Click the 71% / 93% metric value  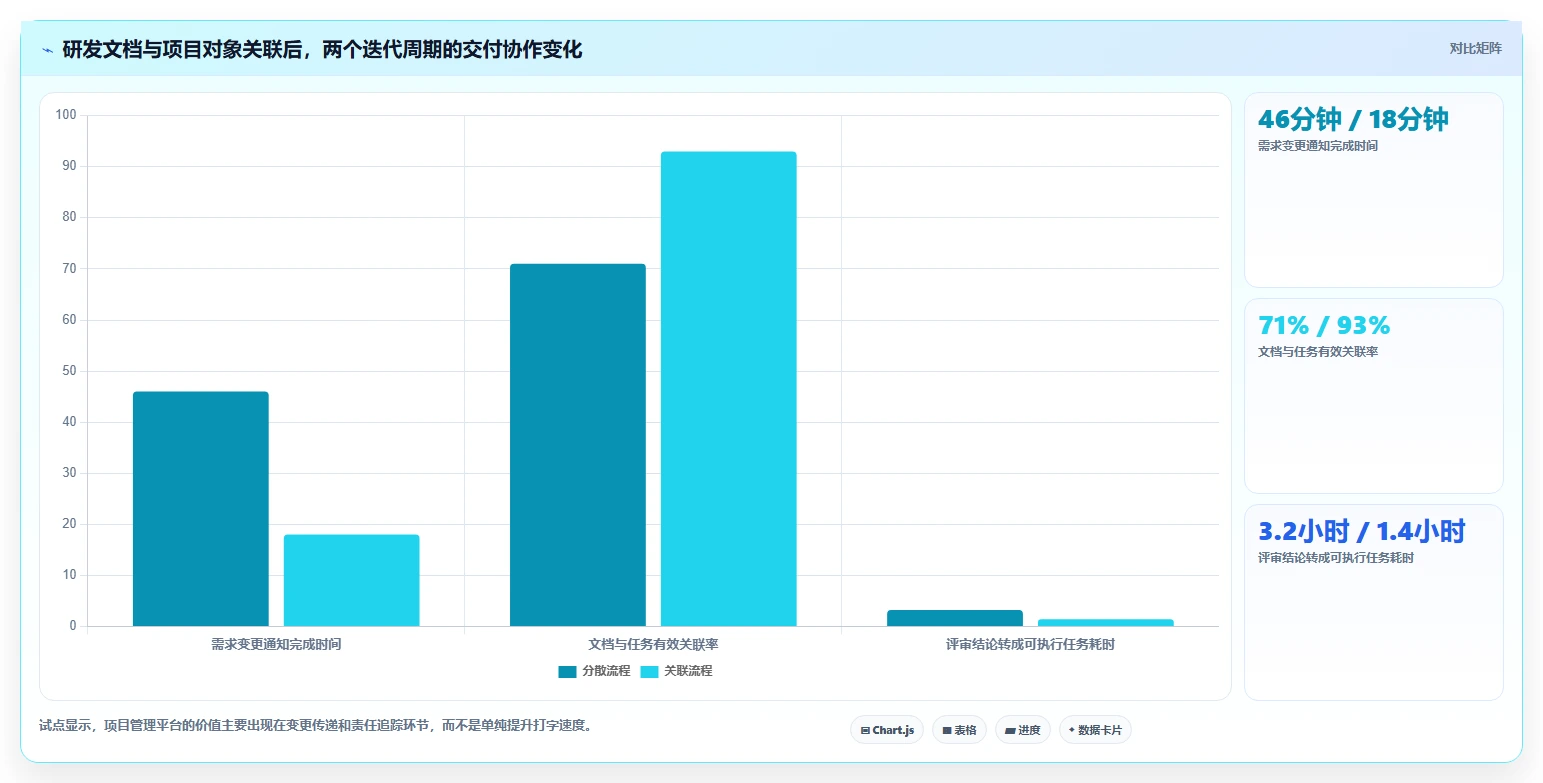[x=1324, y=325]
